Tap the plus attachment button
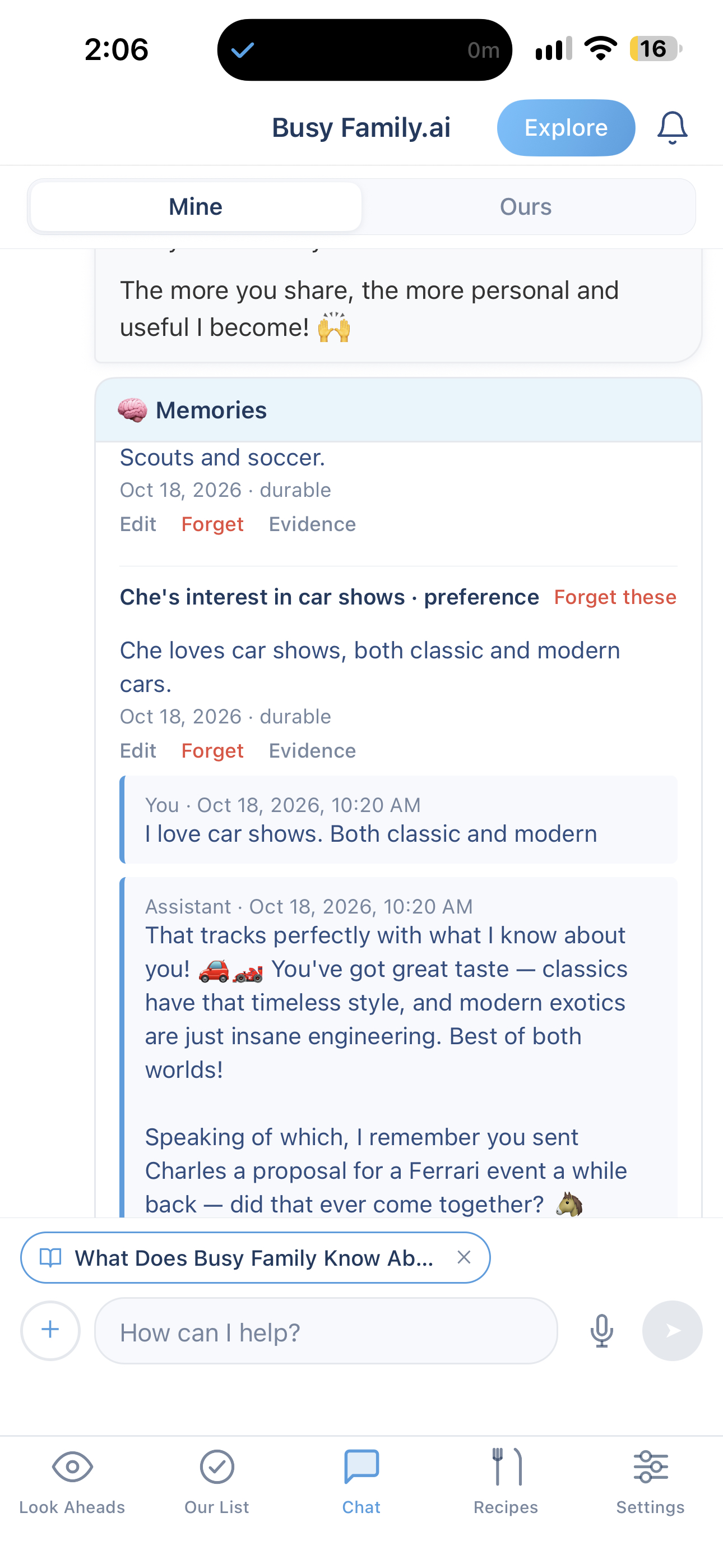 pyautogui.click(x=50, y=1330)
